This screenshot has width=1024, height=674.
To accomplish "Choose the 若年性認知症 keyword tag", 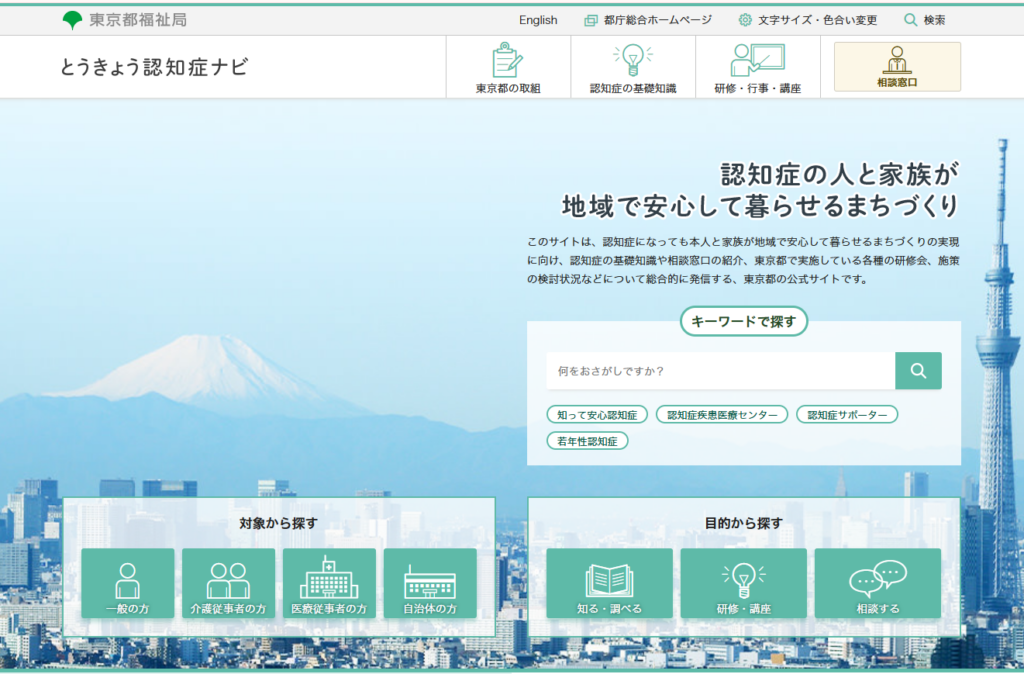I will click(x=587, y=441).
